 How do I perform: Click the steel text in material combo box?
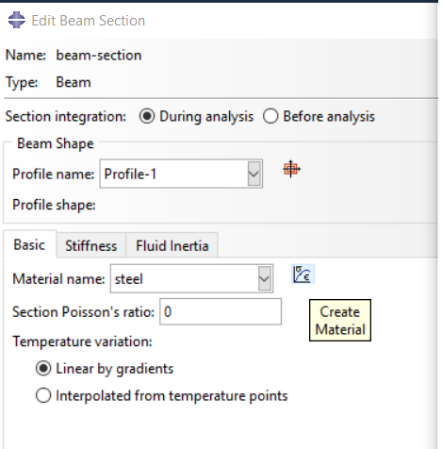click(x=129, y=279)
